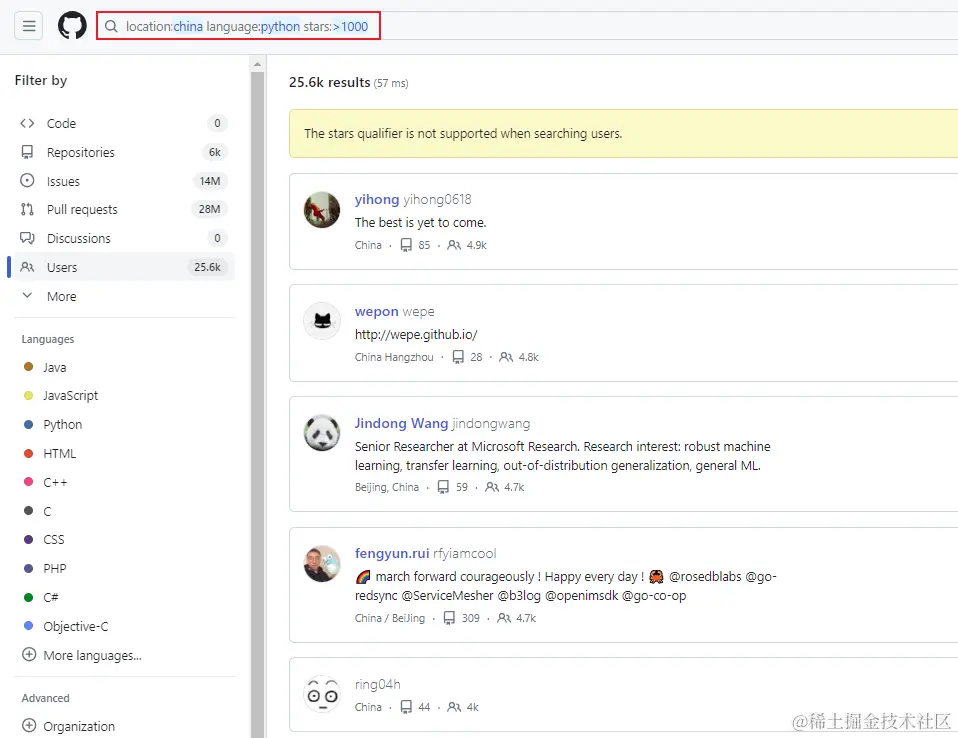Viewport: 958px width, 738px height.
Task: Open ring04h user profile
Action: point(378,684)
